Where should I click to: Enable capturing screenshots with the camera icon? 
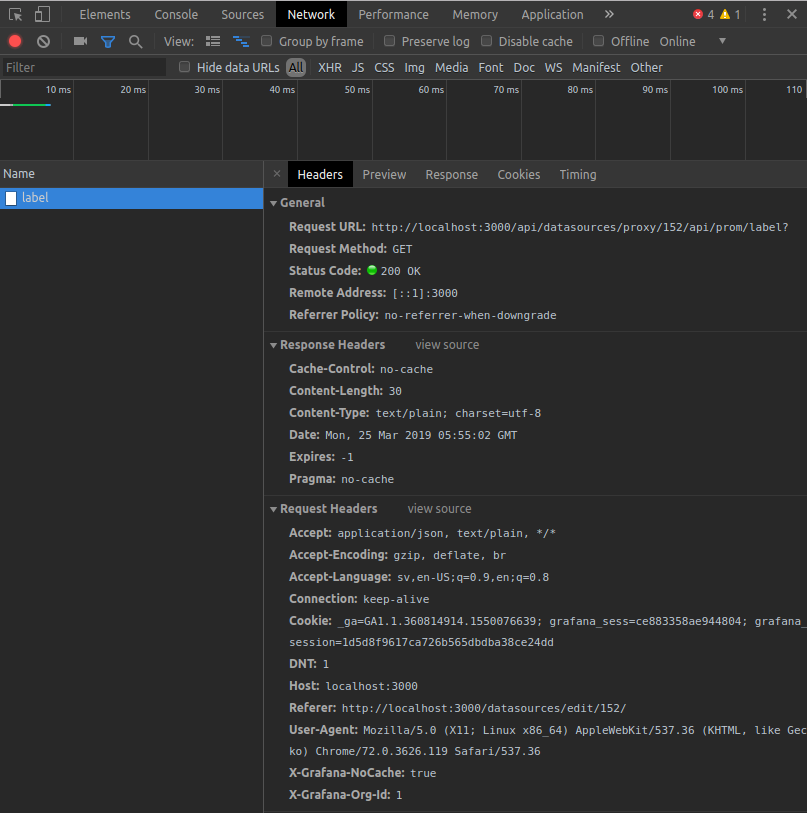point(81,41)
